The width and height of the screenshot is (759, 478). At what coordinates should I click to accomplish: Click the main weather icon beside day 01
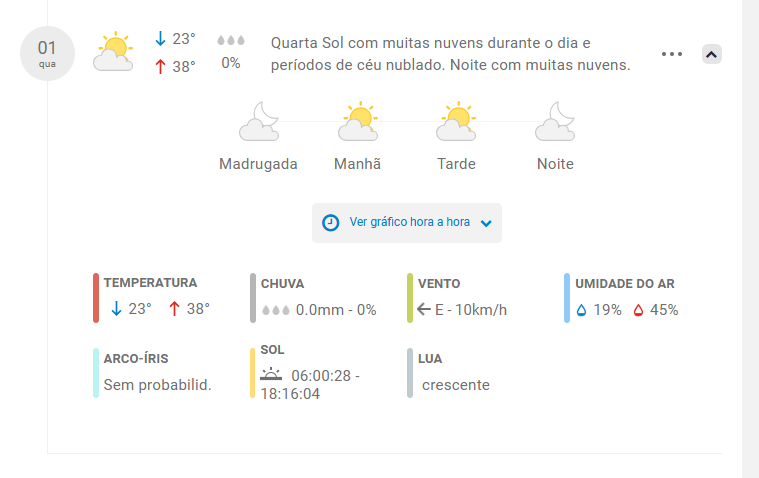coord(113,52)
